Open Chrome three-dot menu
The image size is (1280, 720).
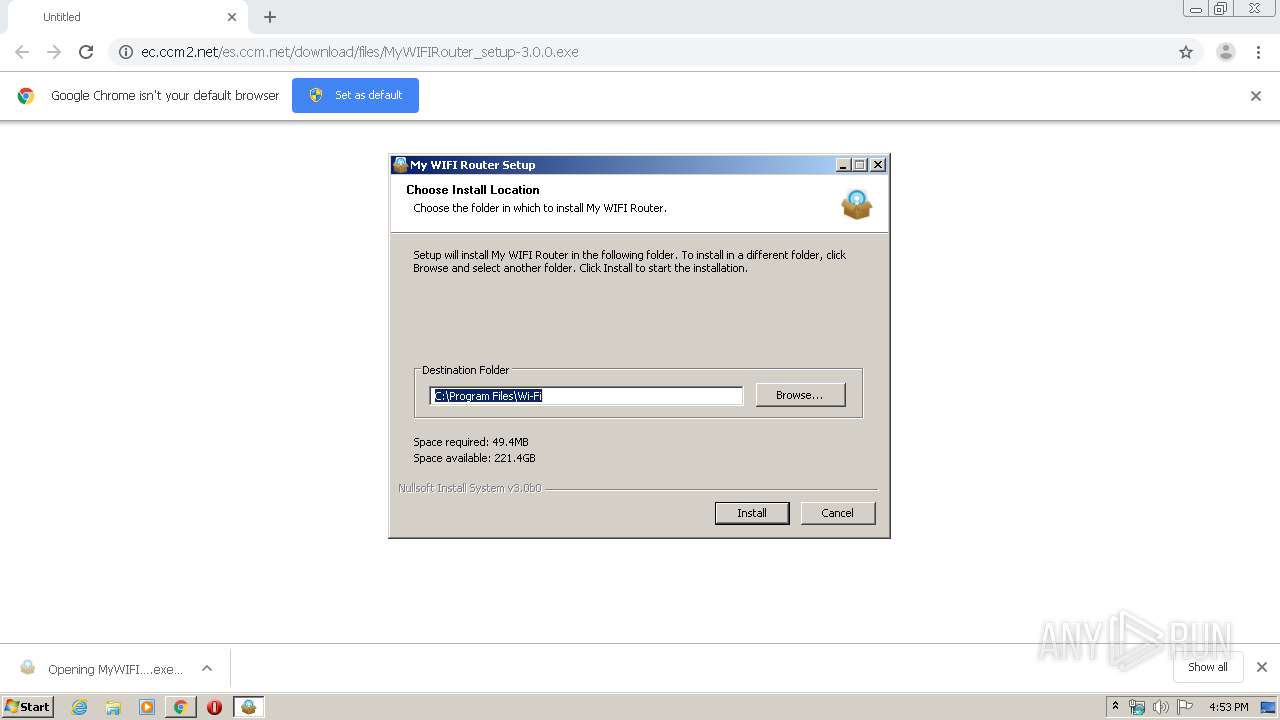pyautogui.click(x=1258, y=52)
